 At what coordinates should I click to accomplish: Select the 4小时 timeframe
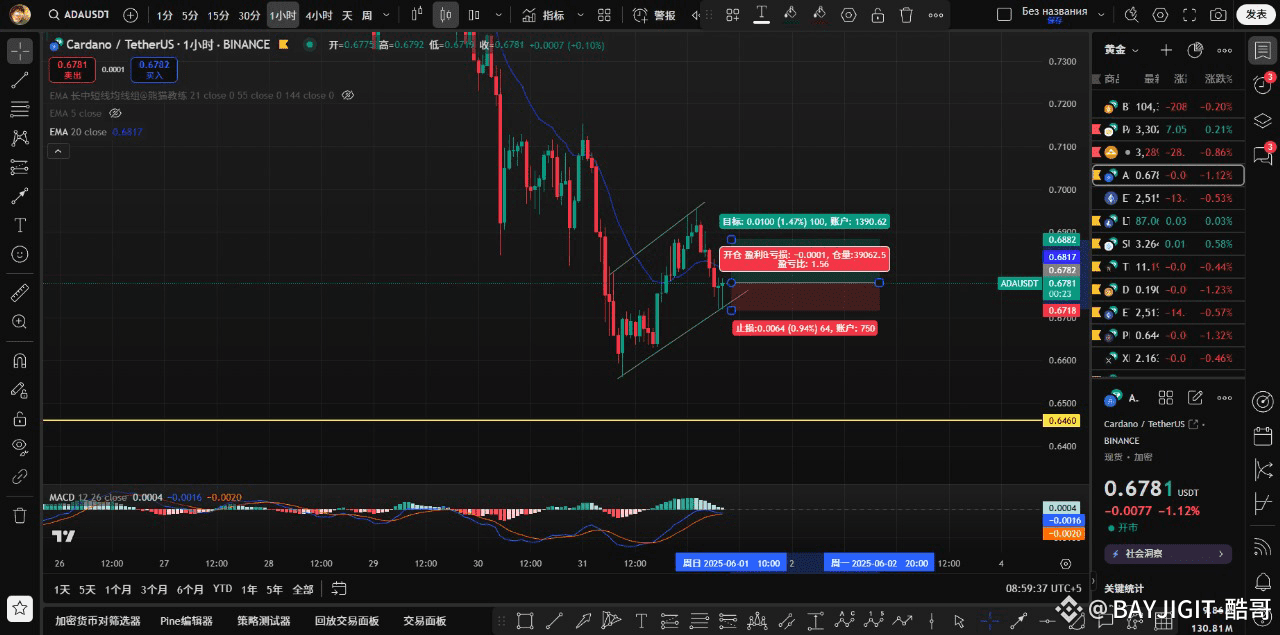[319, 15]
